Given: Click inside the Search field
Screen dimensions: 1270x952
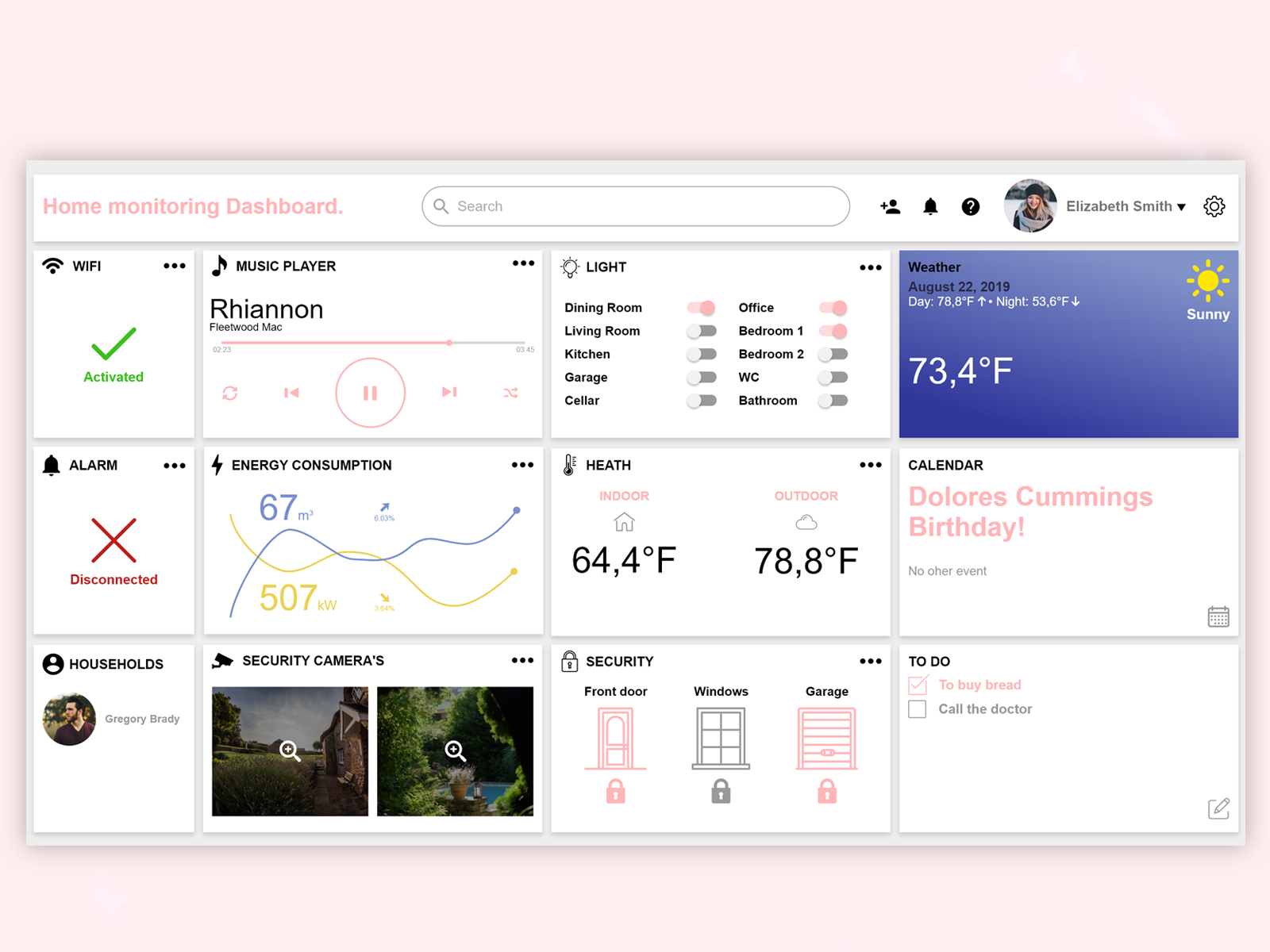Looking at the screenshot, I should pyautogui.click(x=634, y=206).
